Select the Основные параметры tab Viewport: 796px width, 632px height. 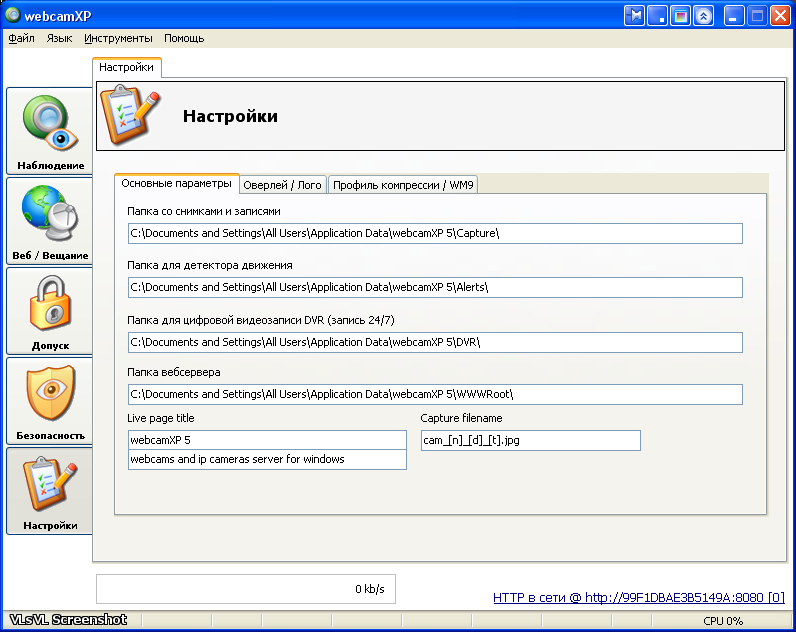(x=176, y=183)
